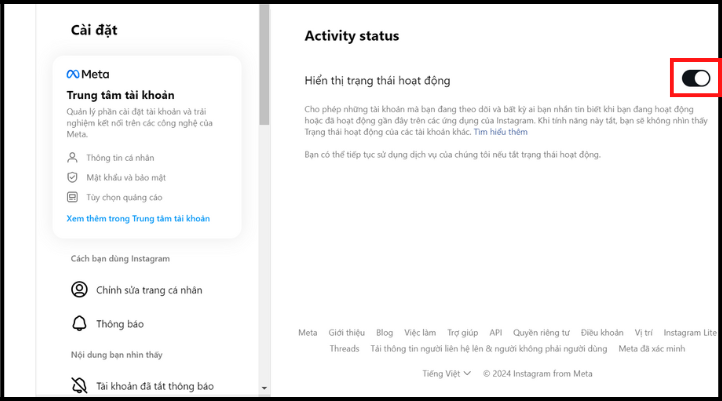Click the Trung tâm tài khoản heading
The width and height of the screenshot is (722, 401).
click(x=120, y=95)
